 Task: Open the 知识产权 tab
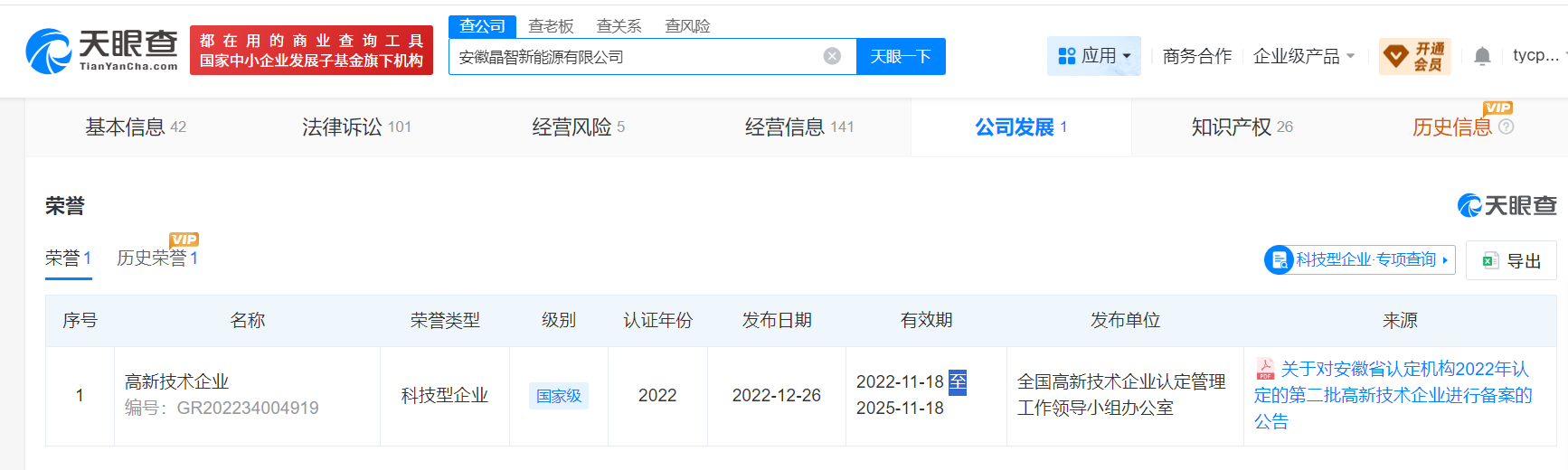(x=1242, y=127)
